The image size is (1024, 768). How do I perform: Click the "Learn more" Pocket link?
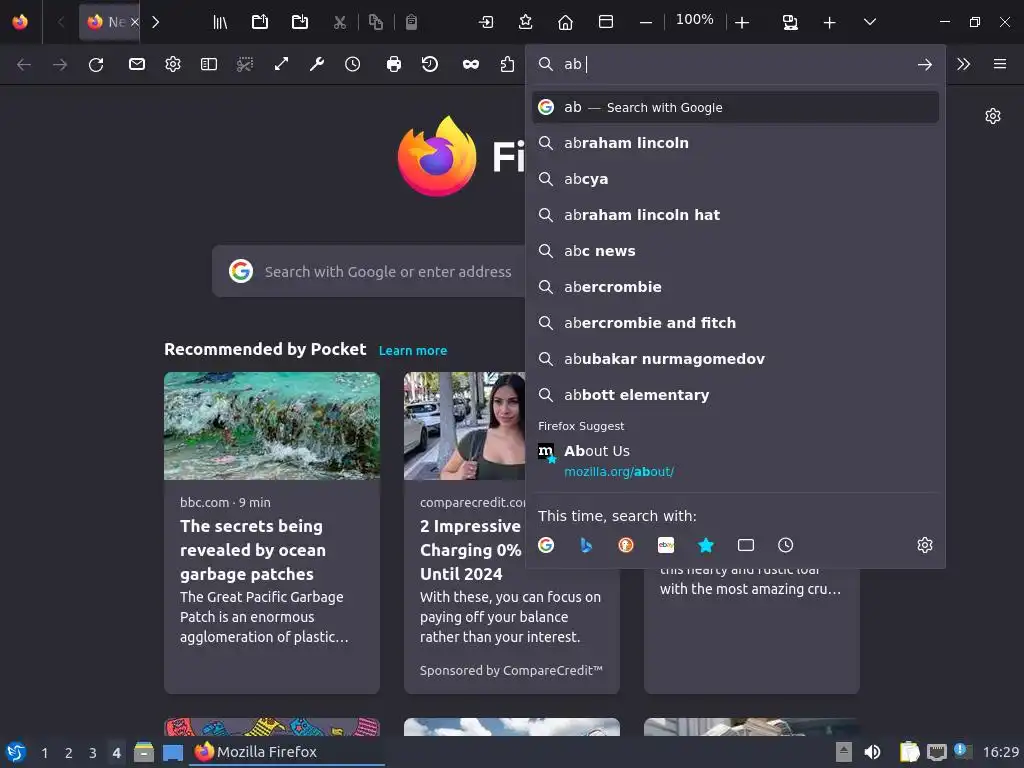(413, 351)
